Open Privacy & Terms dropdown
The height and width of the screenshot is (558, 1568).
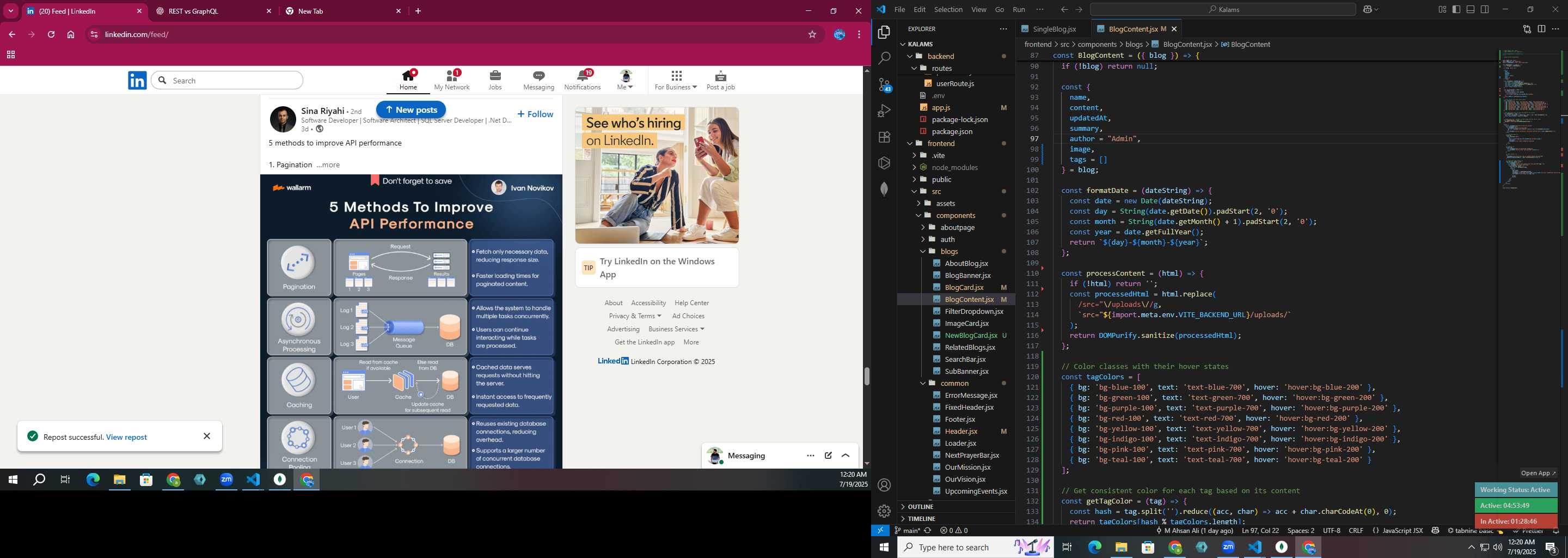(635, 316)
